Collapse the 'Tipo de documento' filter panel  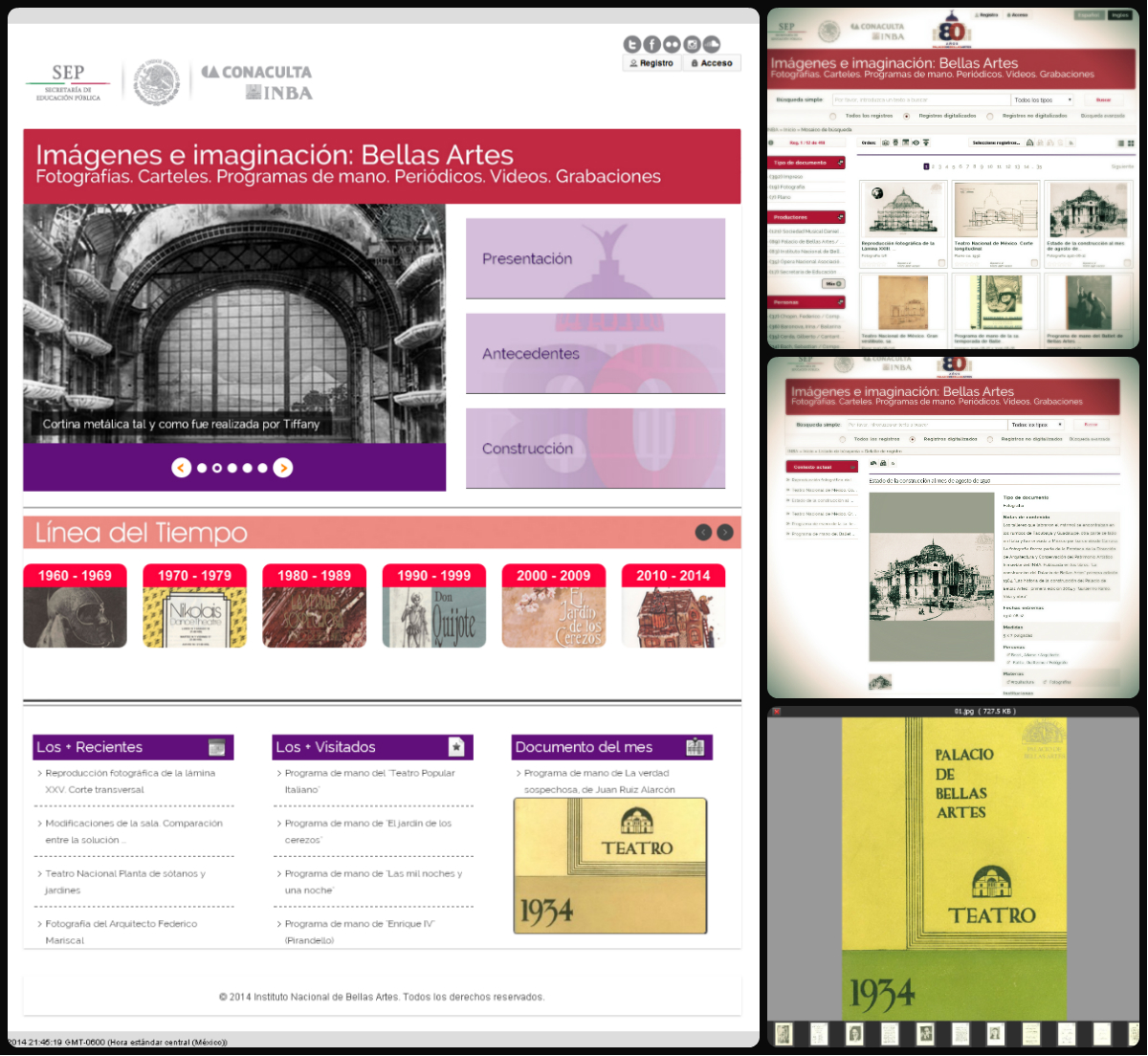[x=841, y=163]
